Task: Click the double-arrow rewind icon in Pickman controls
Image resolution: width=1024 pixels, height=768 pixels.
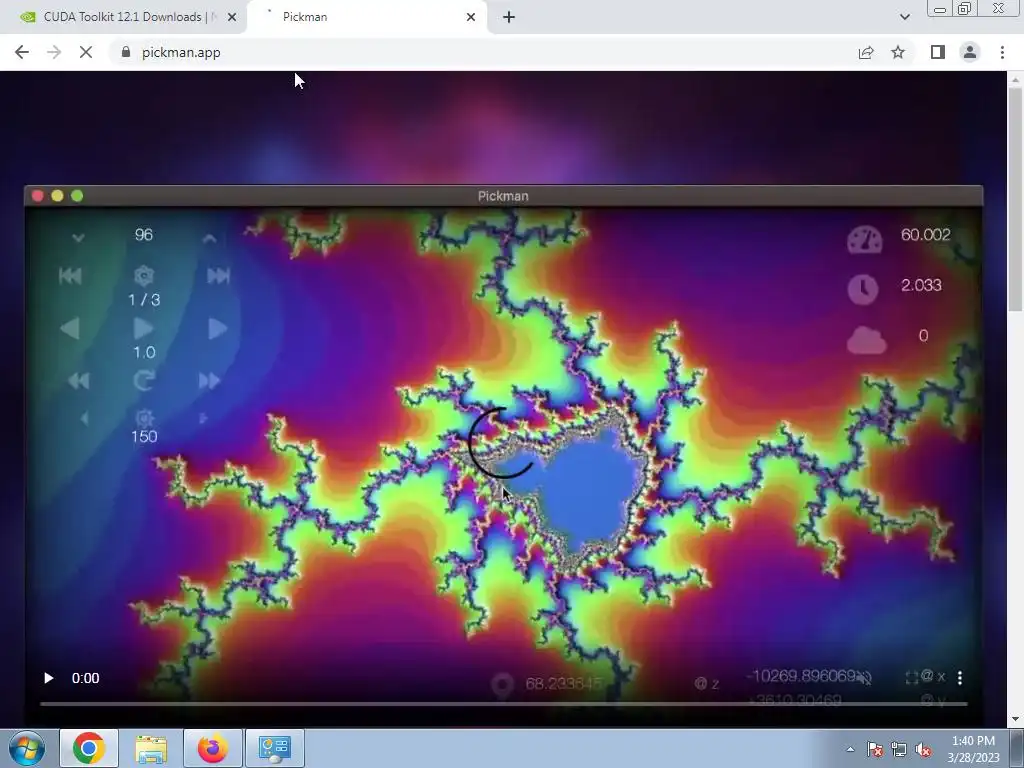Action: (78, 381)
